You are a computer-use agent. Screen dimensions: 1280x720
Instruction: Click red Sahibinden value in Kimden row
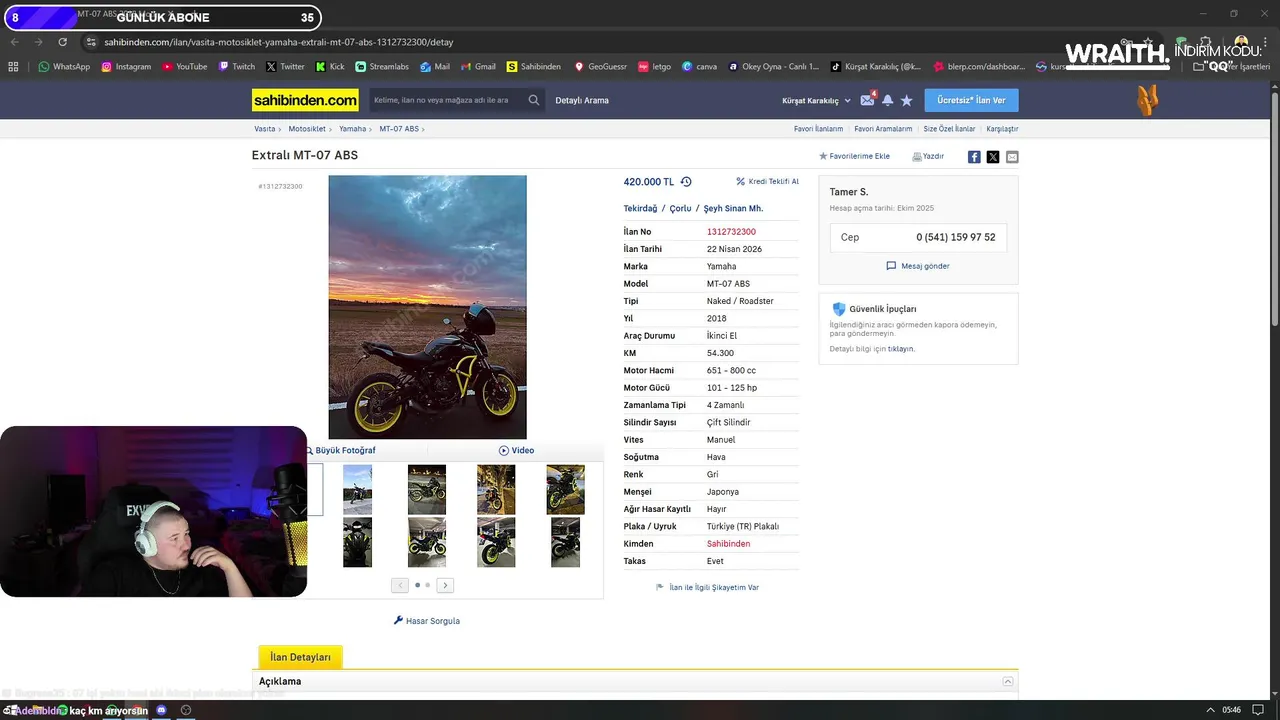[x=728, y=544]
